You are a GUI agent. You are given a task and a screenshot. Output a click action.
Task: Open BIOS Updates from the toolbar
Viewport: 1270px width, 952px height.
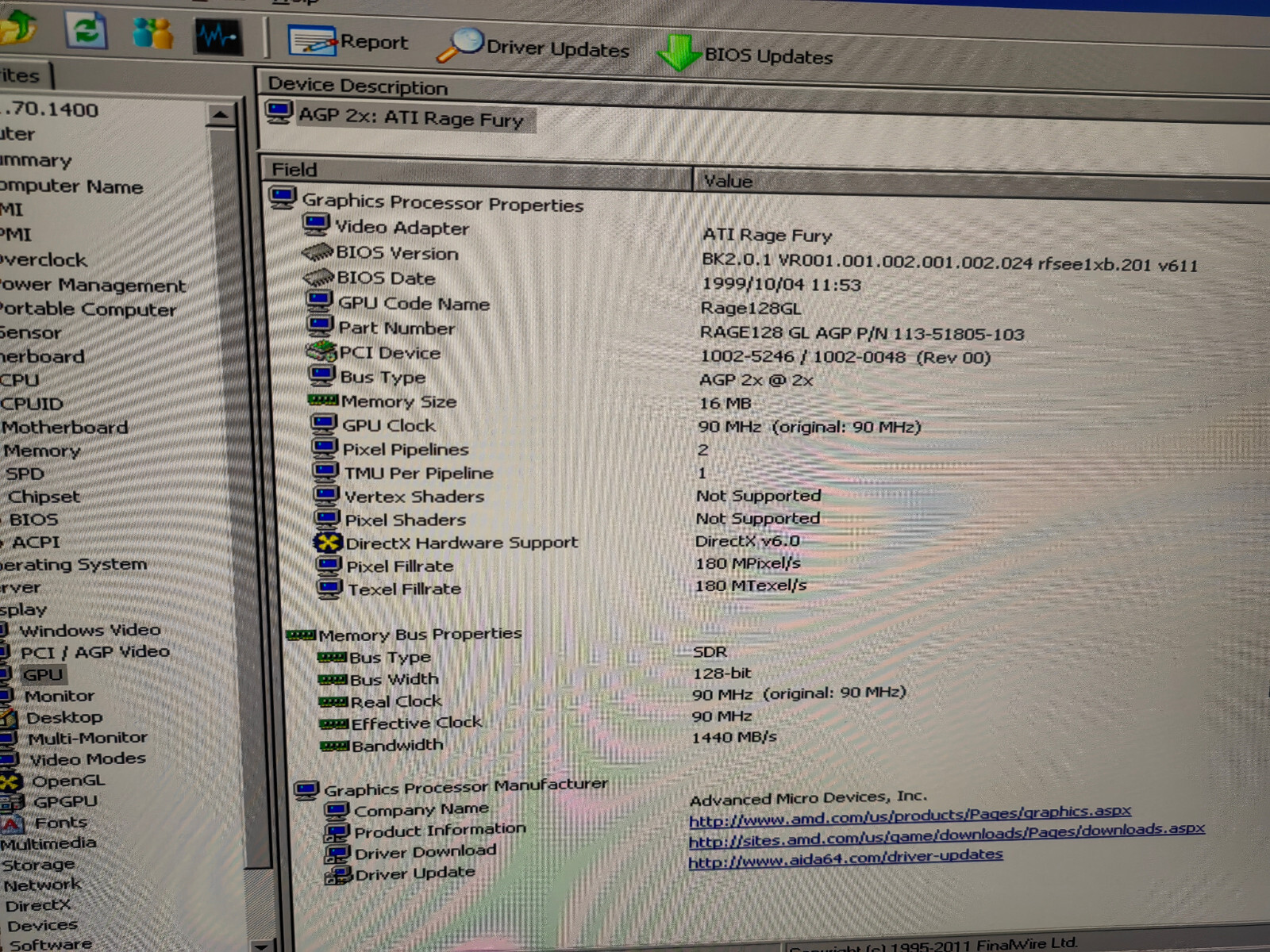click(745, 54)
